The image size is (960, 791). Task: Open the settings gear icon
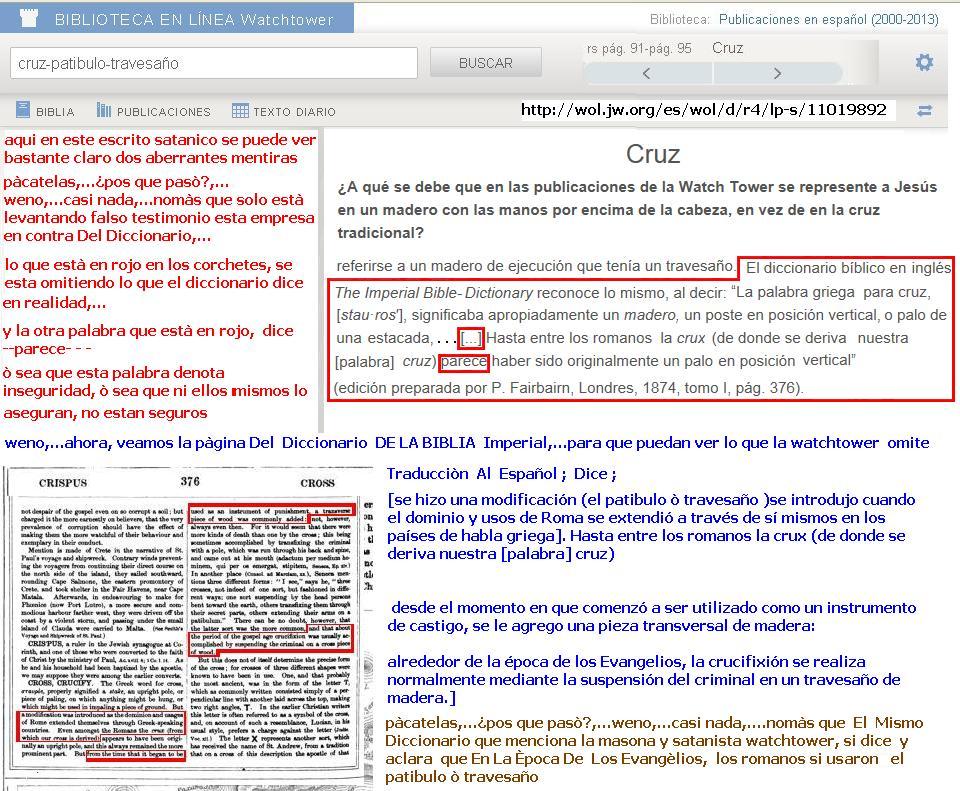[x=924, y=63]
